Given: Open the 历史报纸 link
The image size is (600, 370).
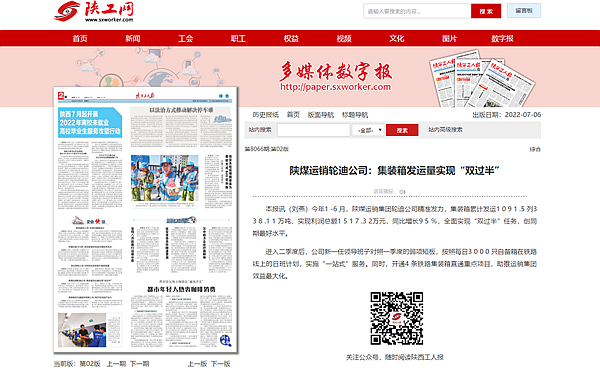Looking at the screenshot, I should coord(266,115).
